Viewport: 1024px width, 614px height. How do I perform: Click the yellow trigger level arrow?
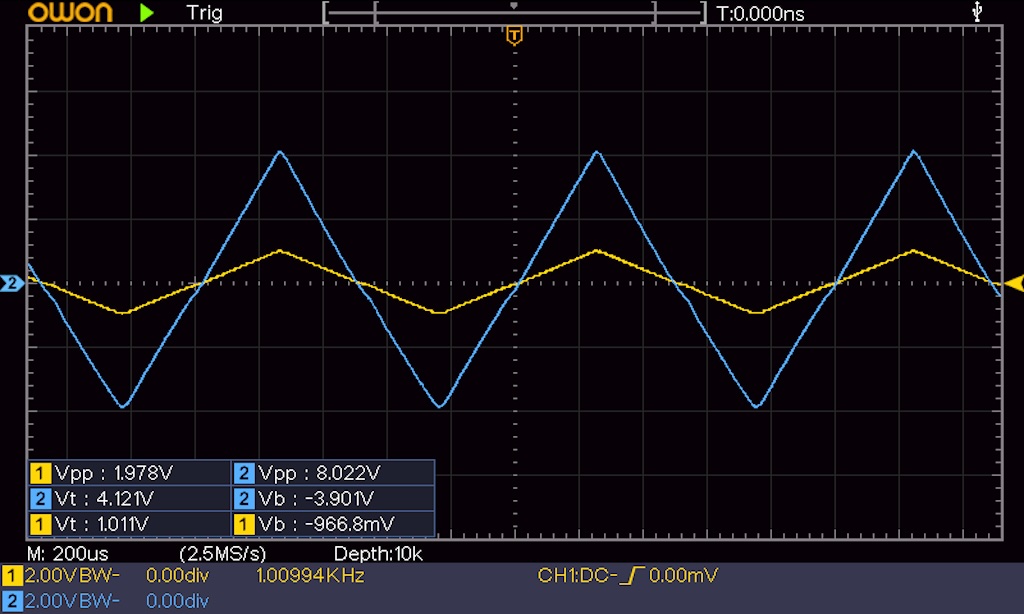tap(1013, 283)
